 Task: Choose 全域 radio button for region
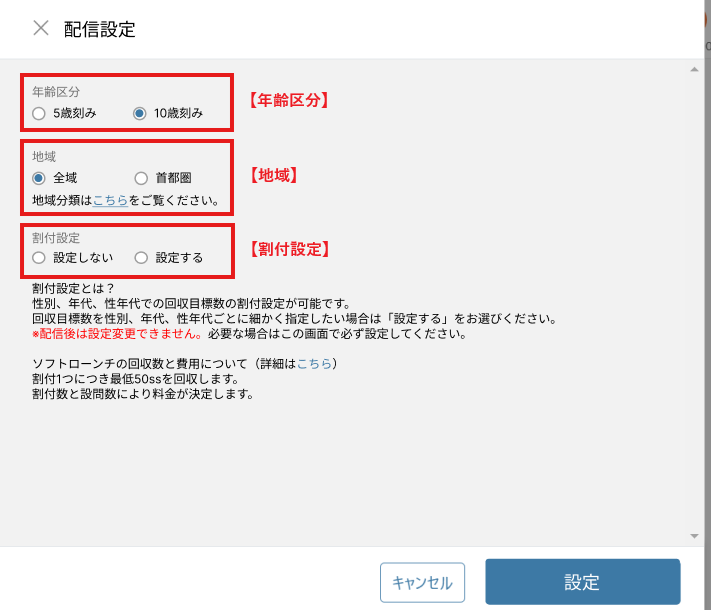(x=39, y=178)
